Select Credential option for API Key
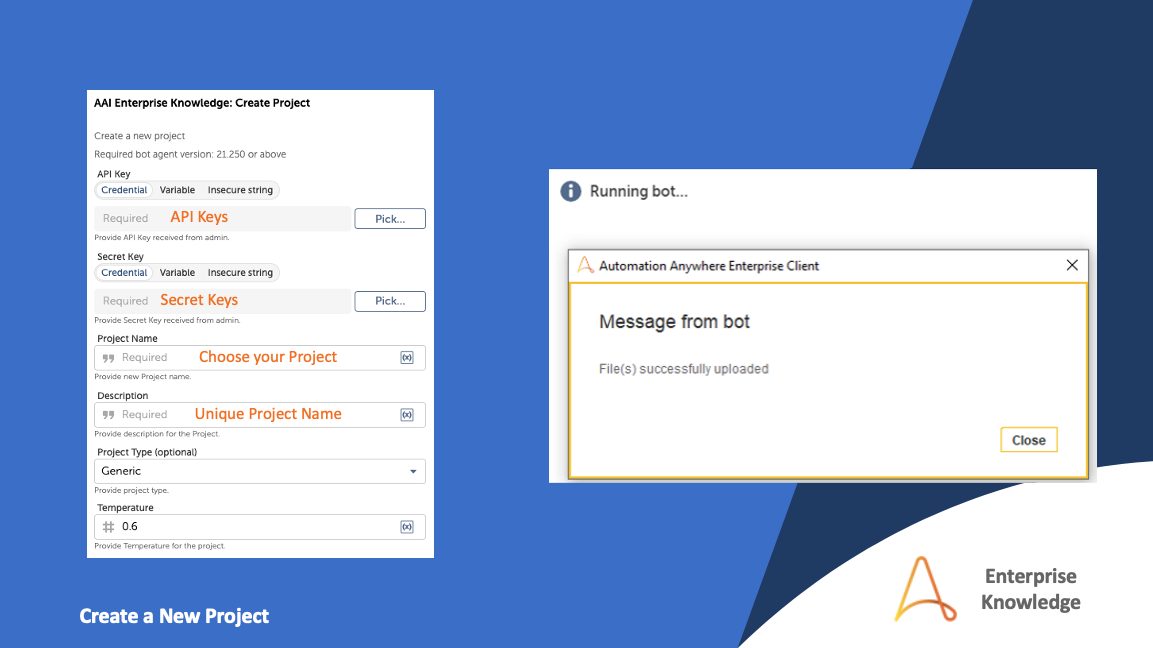Screen dimensions: 1153x648 pyautogui.click(x=124, y=190)
